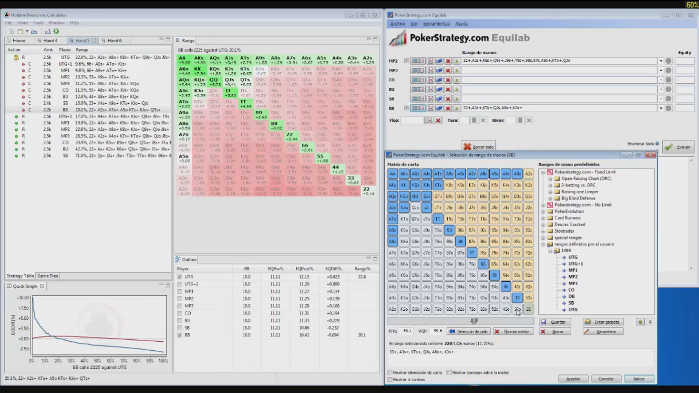This screenshot has width=699, height=393.
Task: Open the Tools menu in HRC
Action: tap(39, 23)
